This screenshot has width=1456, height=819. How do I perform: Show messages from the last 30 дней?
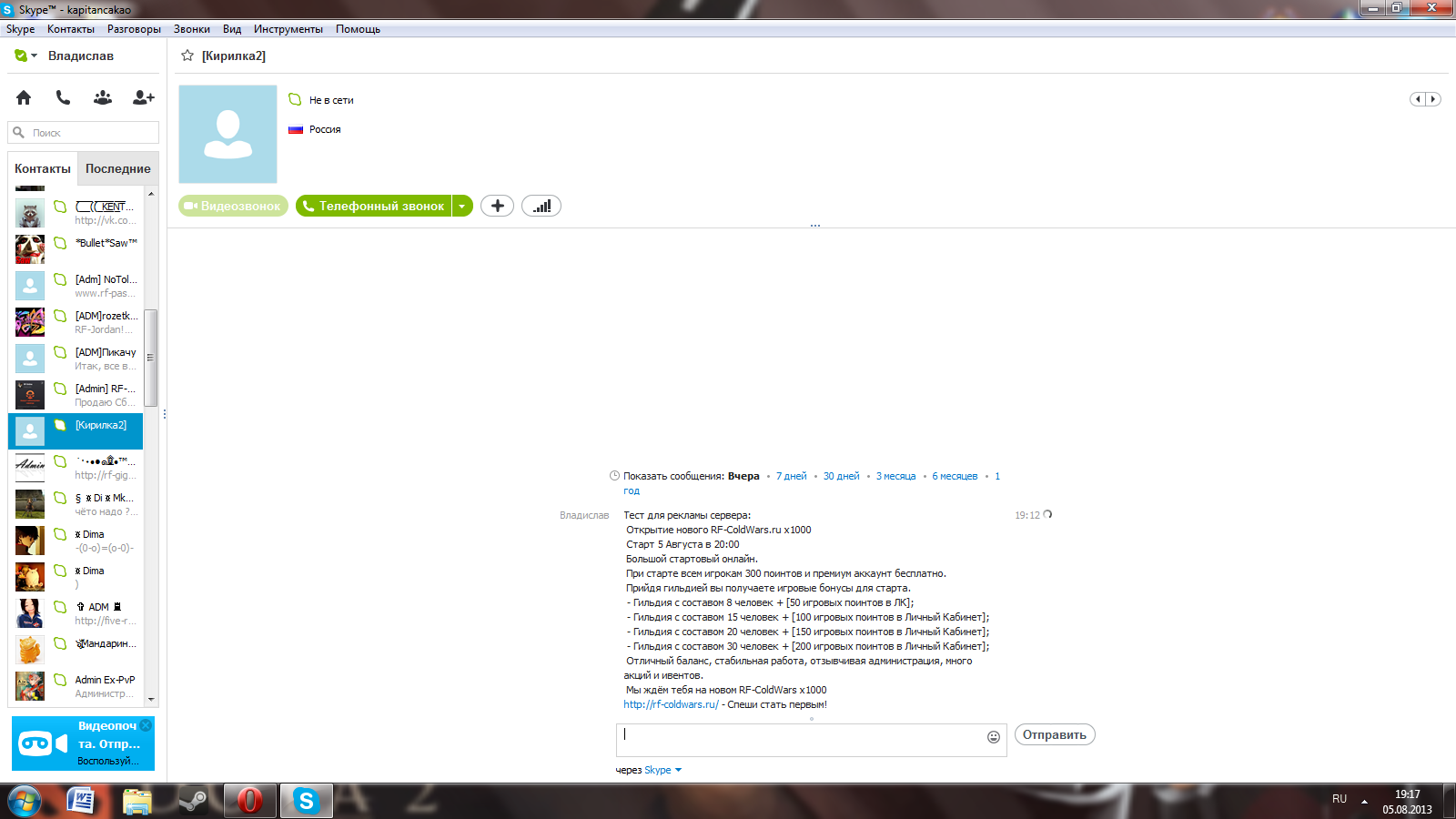[x=842, y=476]
